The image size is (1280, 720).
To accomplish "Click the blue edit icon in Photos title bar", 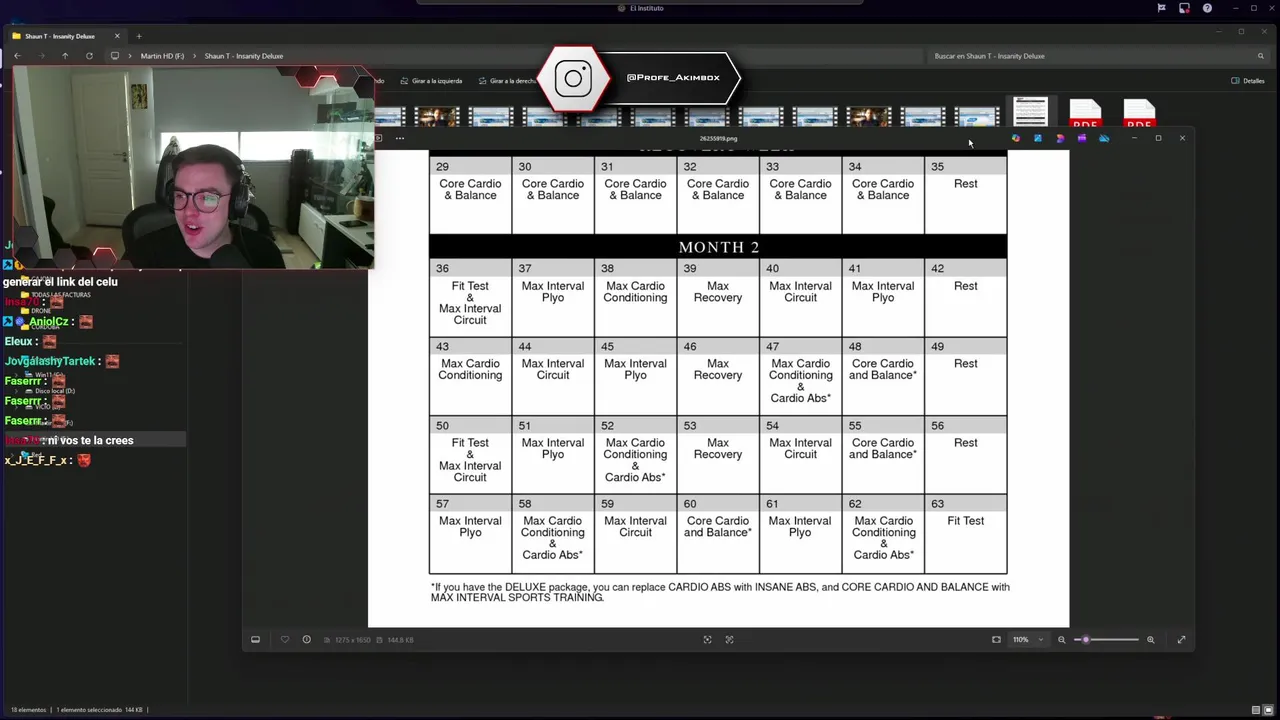I will click(1038, 138).
